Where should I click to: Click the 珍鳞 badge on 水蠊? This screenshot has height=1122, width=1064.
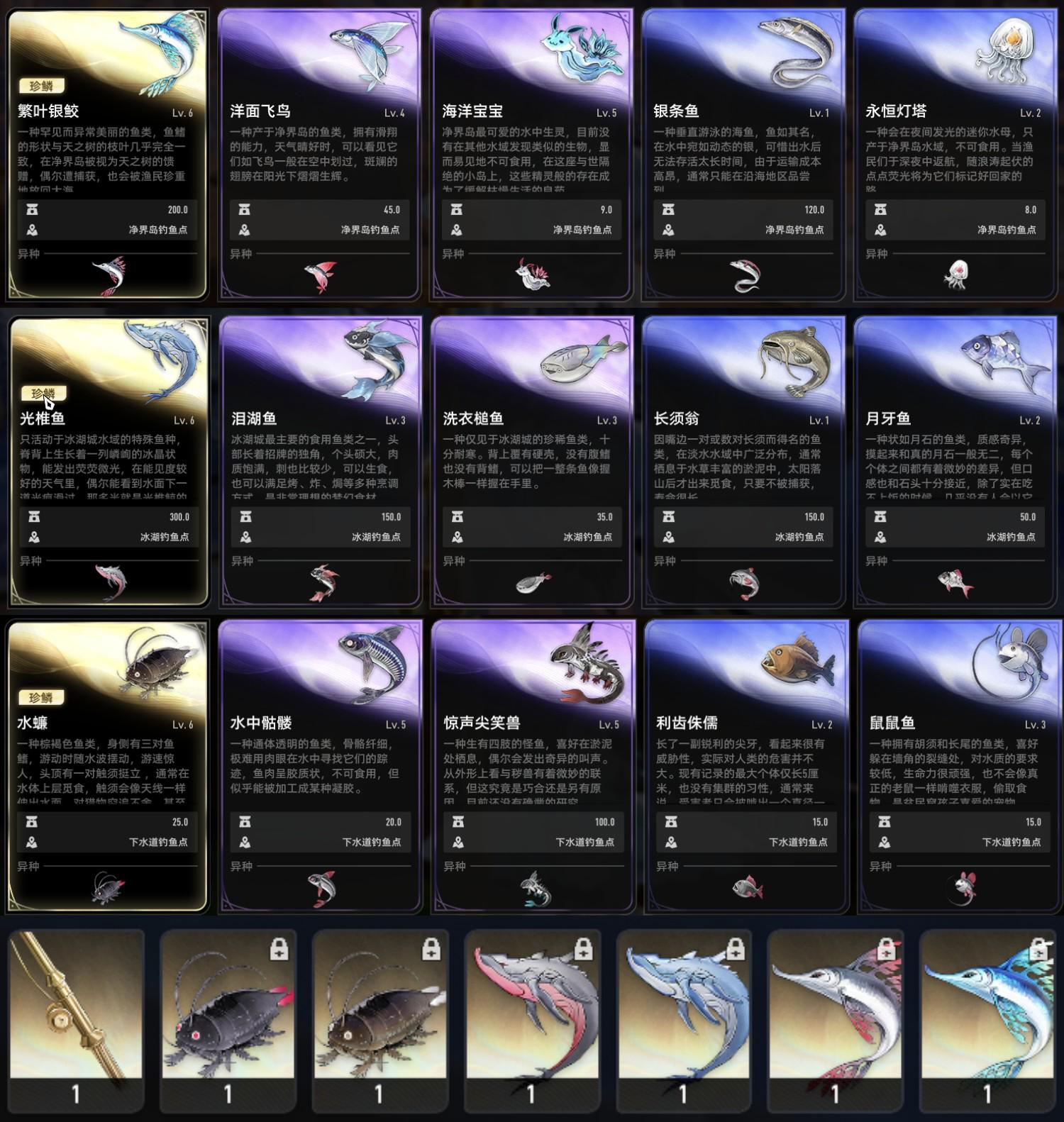(41, 698)
